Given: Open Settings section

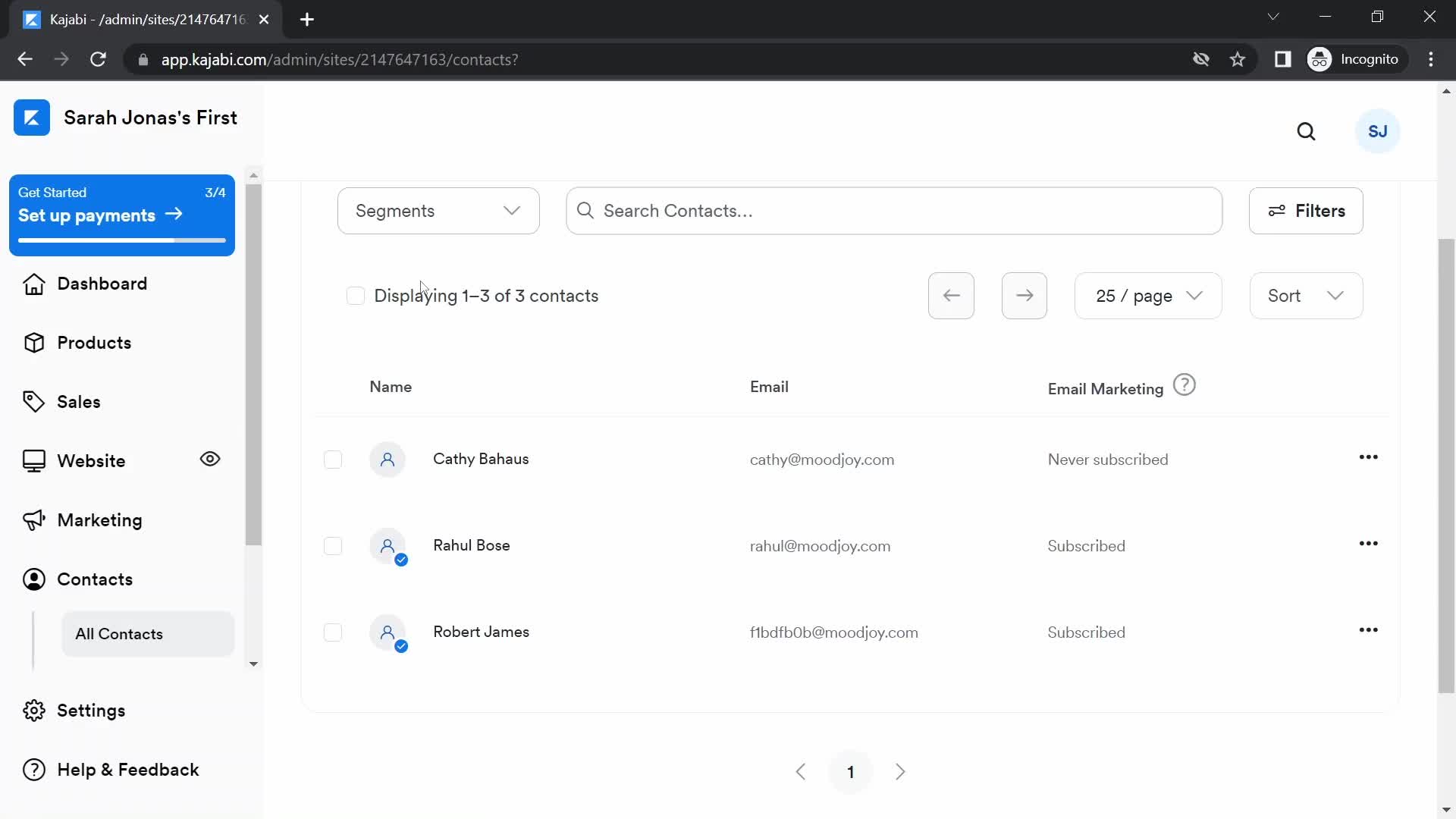Looking at the screenshot, I should 90,710.
